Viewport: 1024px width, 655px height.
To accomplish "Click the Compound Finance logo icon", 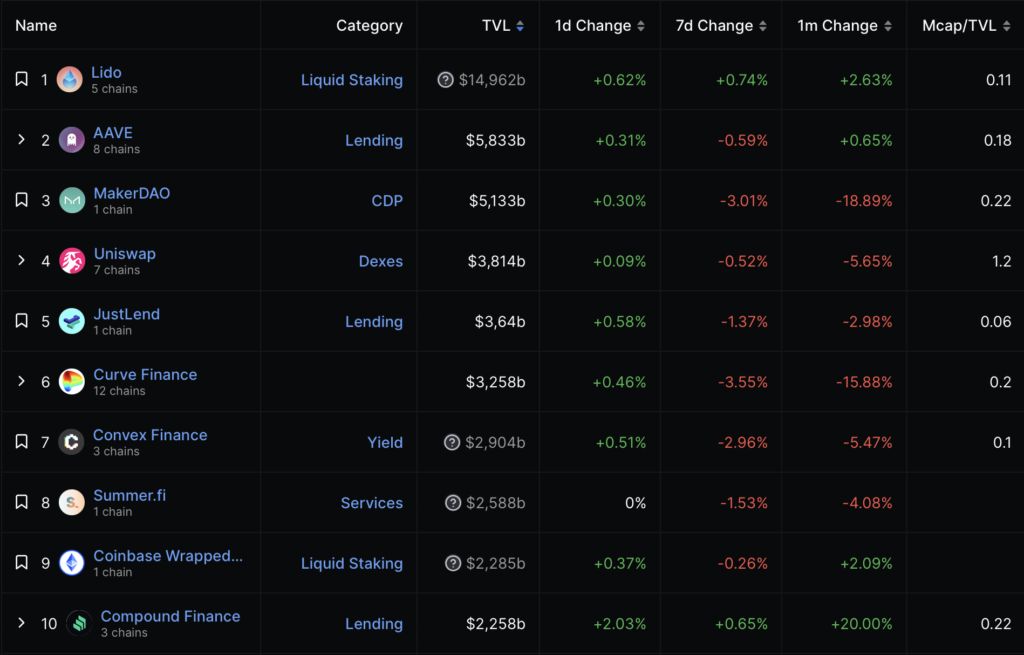I will point(79,624).
